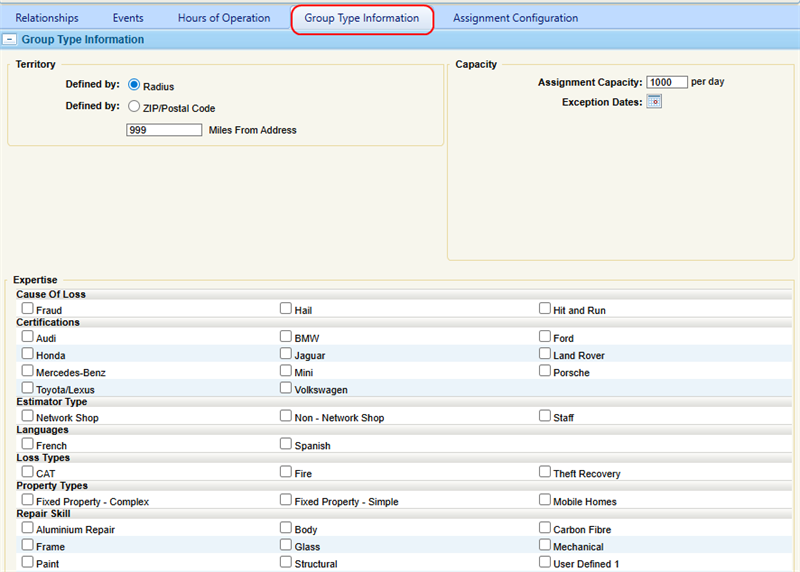Enable the French language checkbox

28,443
